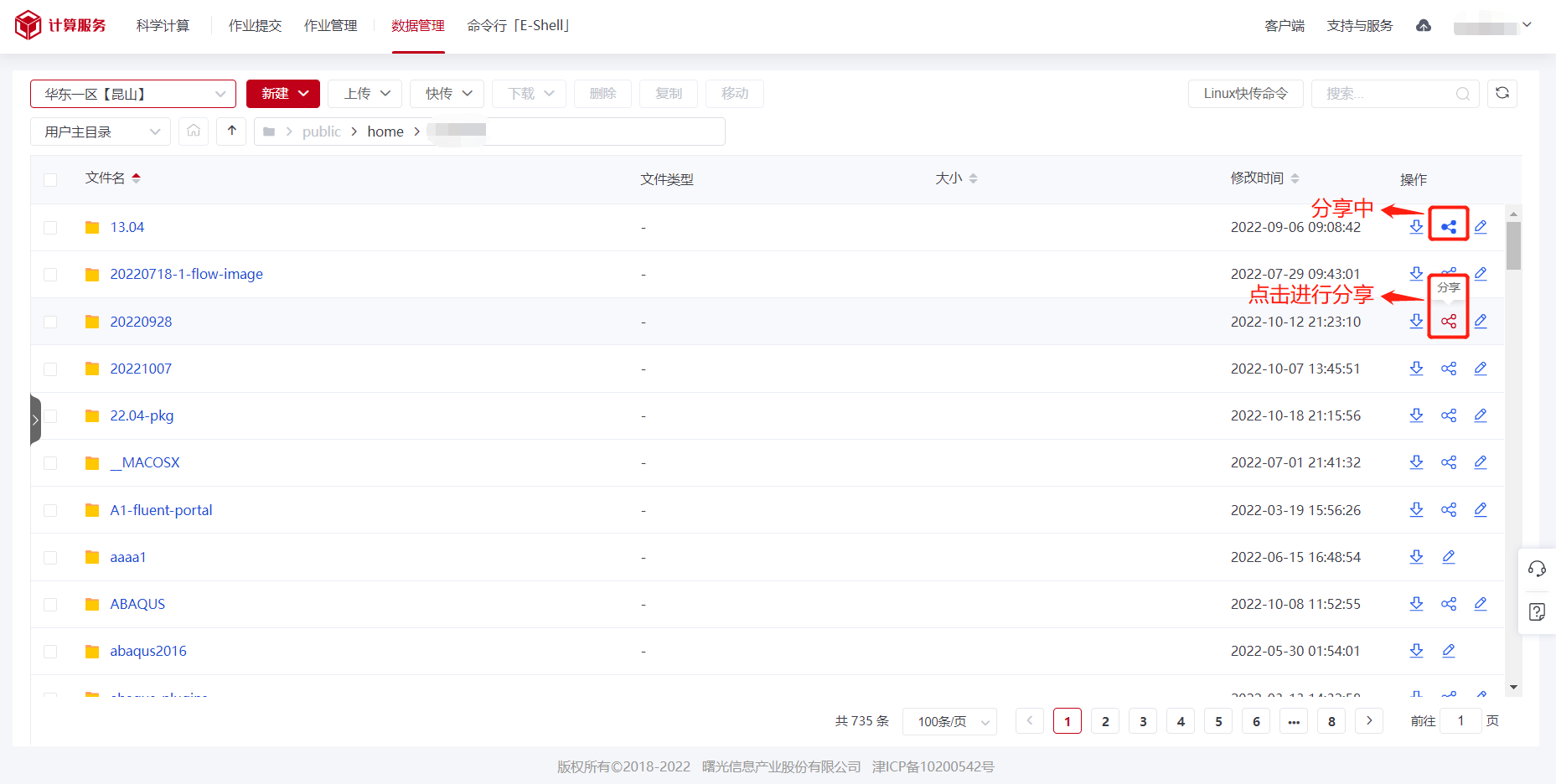Check the 20220928 folder checkbox
This screenshot has height=784, width=1556.
(x=50, y=322)
